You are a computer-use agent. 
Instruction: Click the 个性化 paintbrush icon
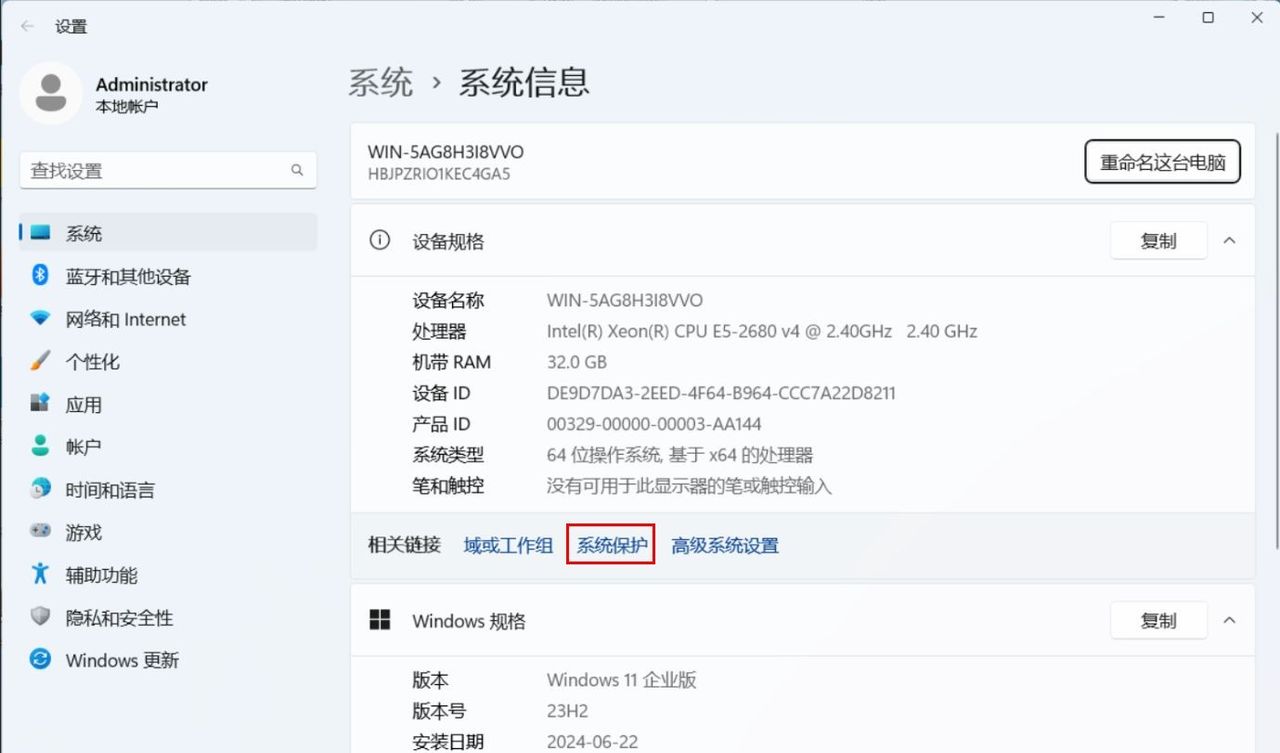pos(40,361)
